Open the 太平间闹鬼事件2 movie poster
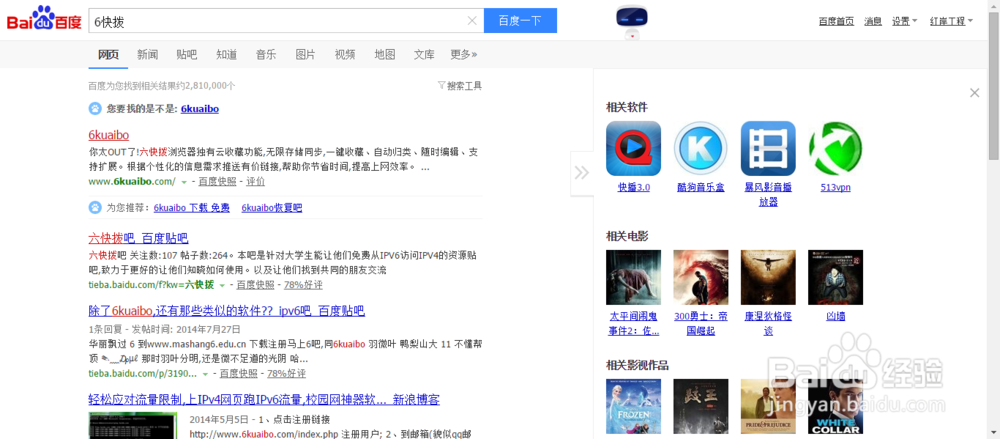The width and height of the screenshot is (1000, 439). tap(633, 277)
